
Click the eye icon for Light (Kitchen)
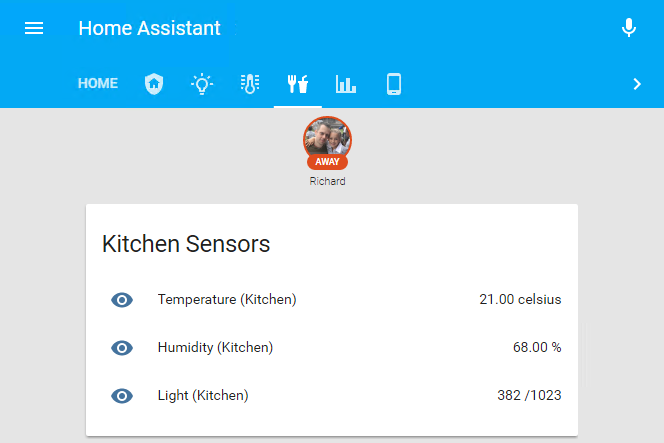pos(122,396)
